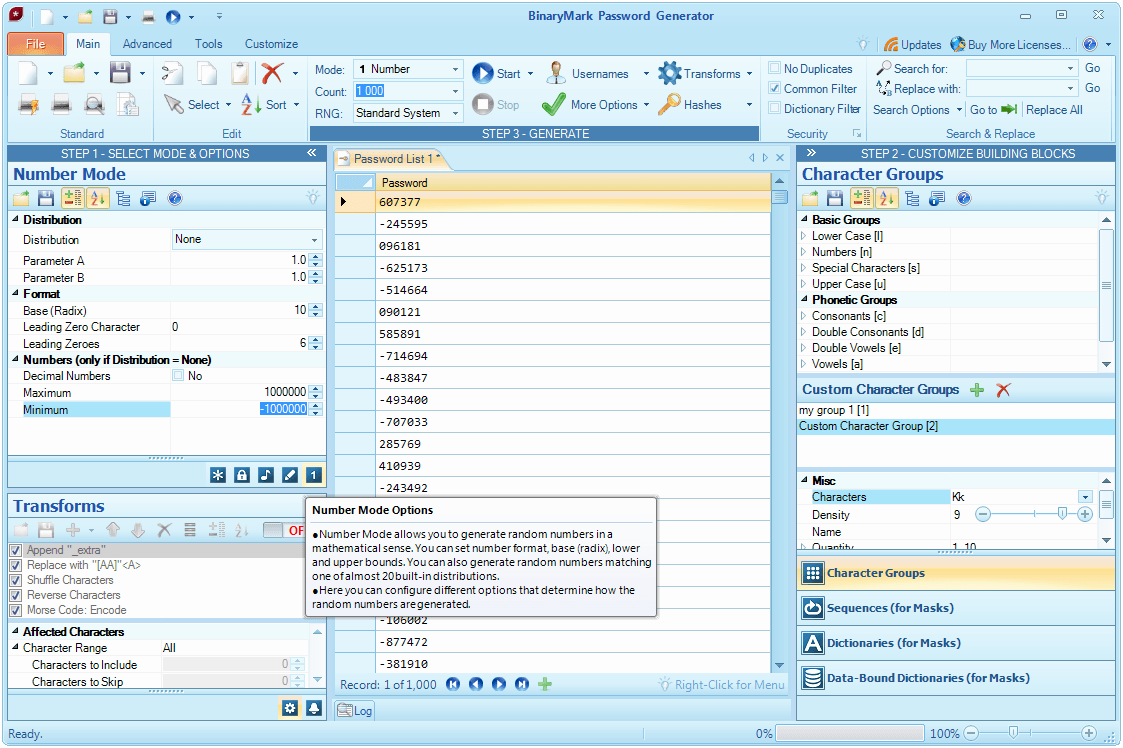Add a new Custom Character Group with plus icon

(975, 389)
